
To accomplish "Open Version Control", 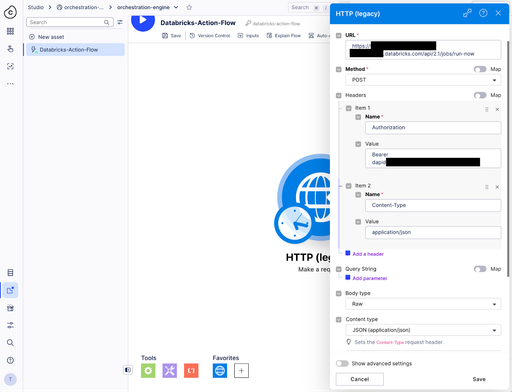I will coord(210,36).
